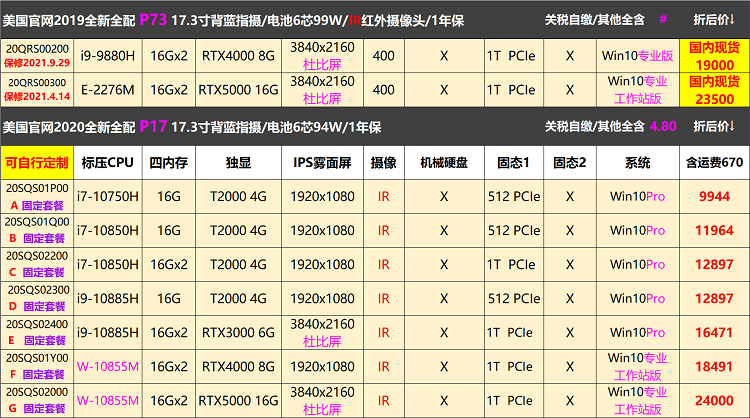Click model cell 20SQS02300 package D
Viewport: 750px width, 418px height.
pos(37,298)
